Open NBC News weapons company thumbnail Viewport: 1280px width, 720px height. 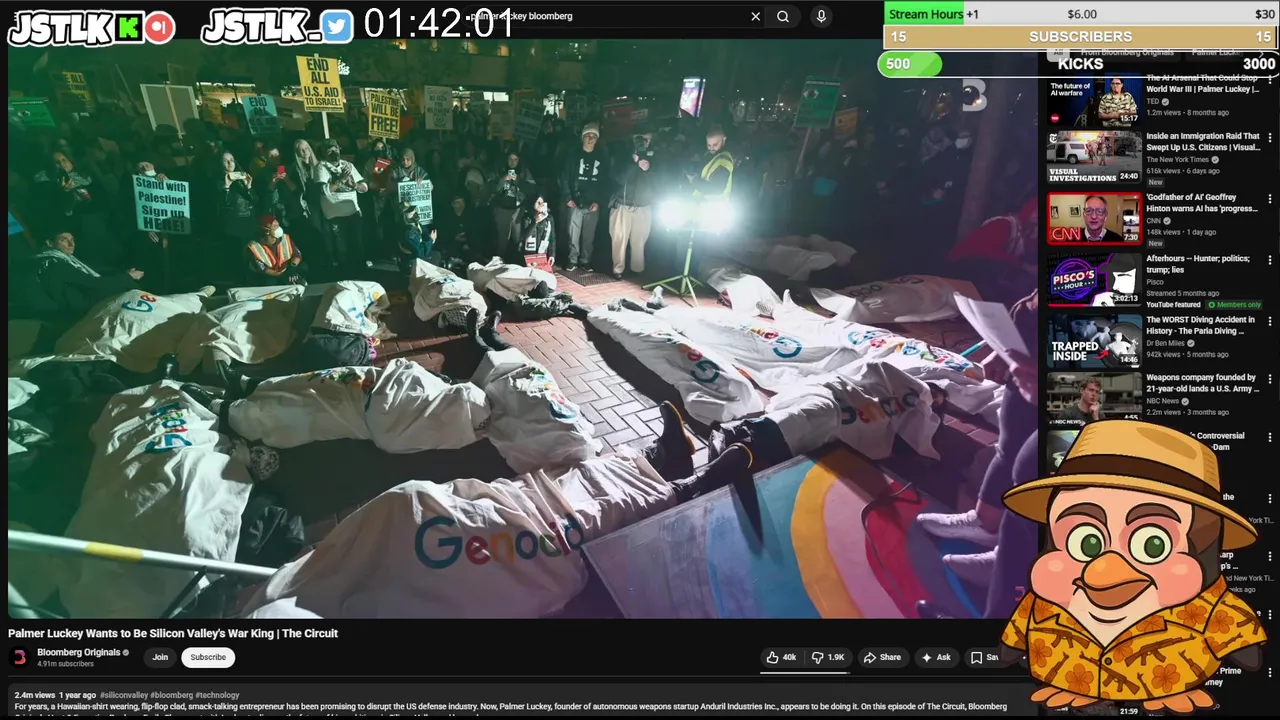(x=1094, y=398)
